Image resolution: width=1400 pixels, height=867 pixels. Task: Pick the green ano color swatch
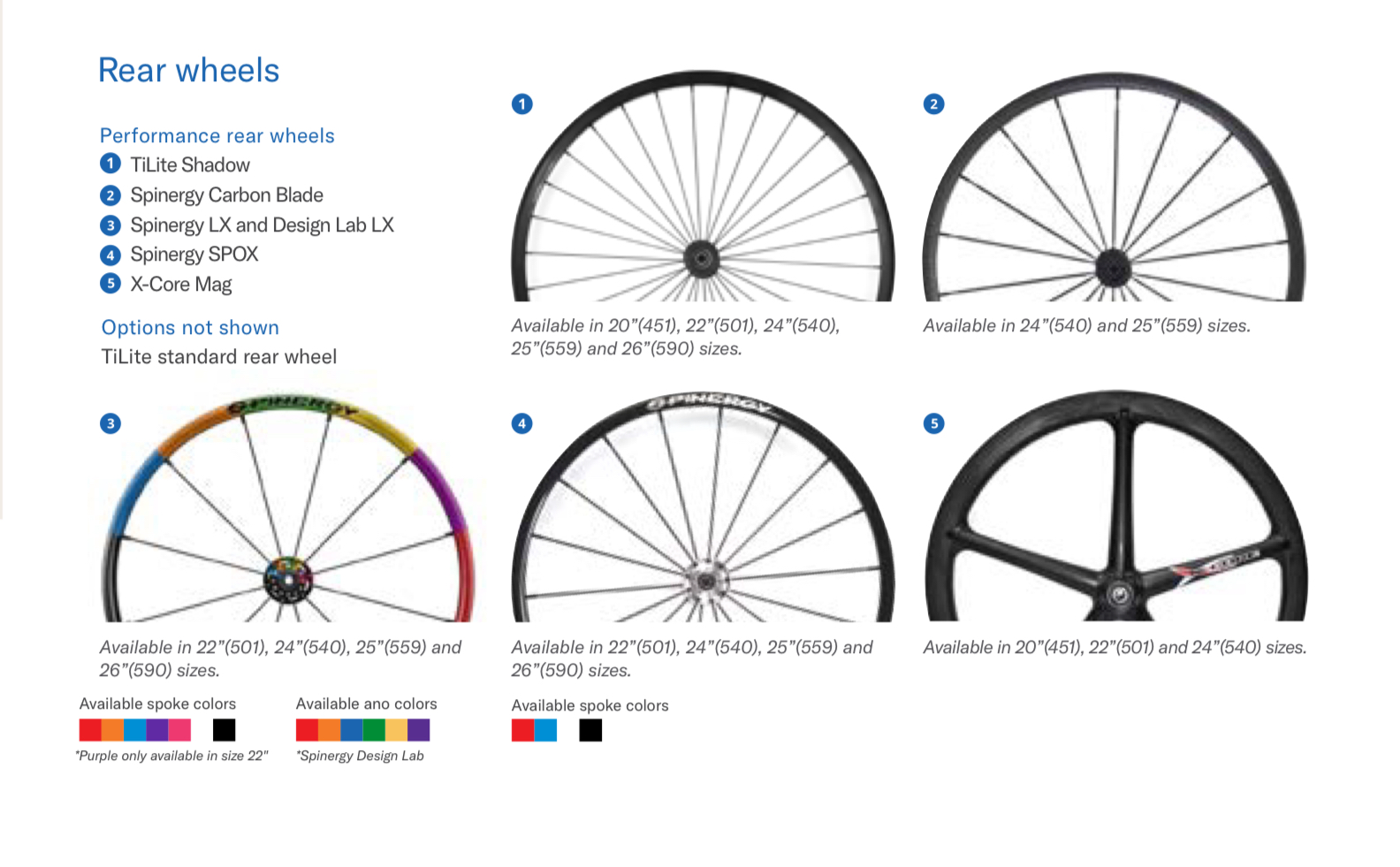click(374, 730)
